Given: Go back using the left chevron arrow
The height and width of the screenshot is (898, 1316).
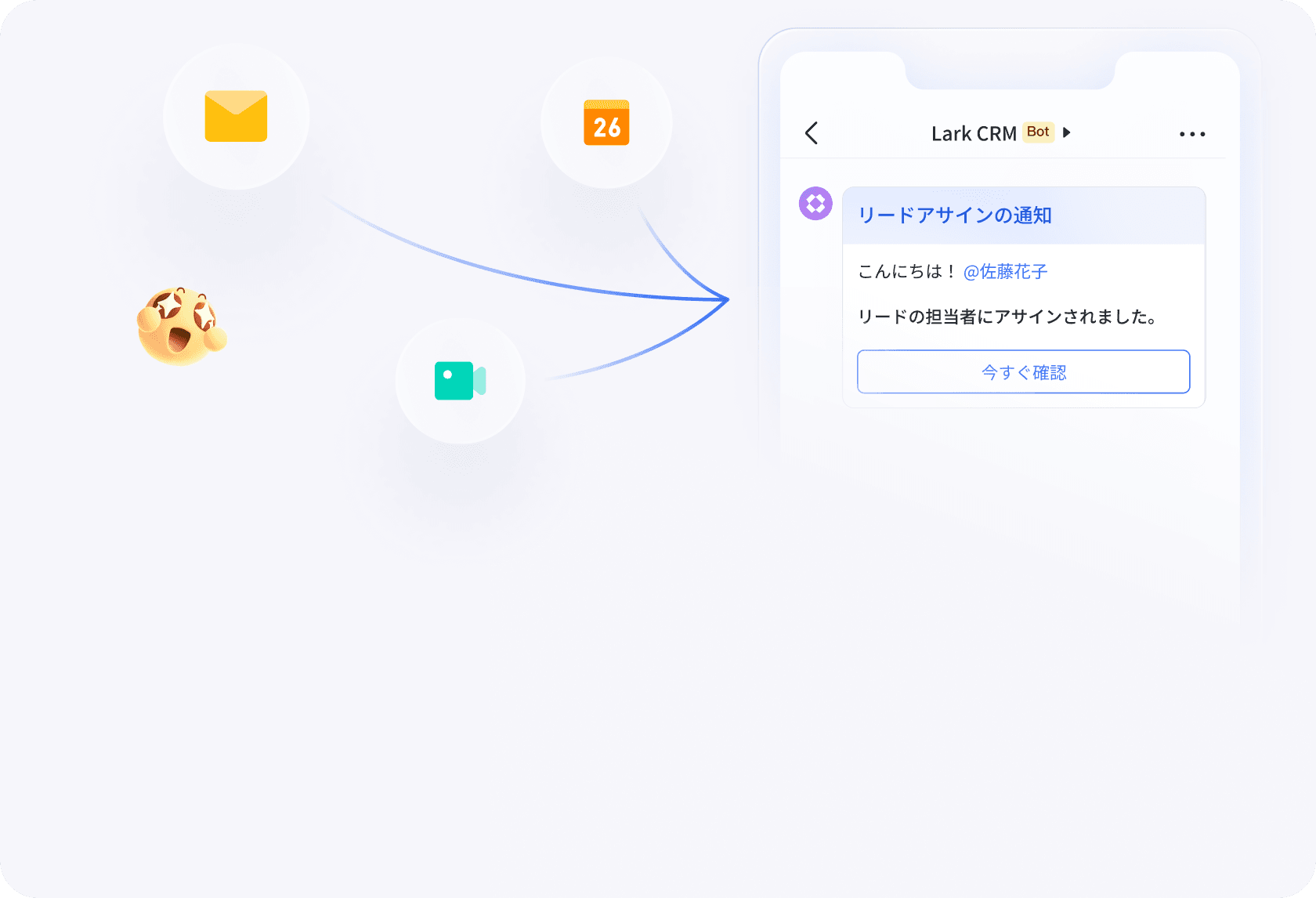Looking at the screenshot, I should (812, 133).
